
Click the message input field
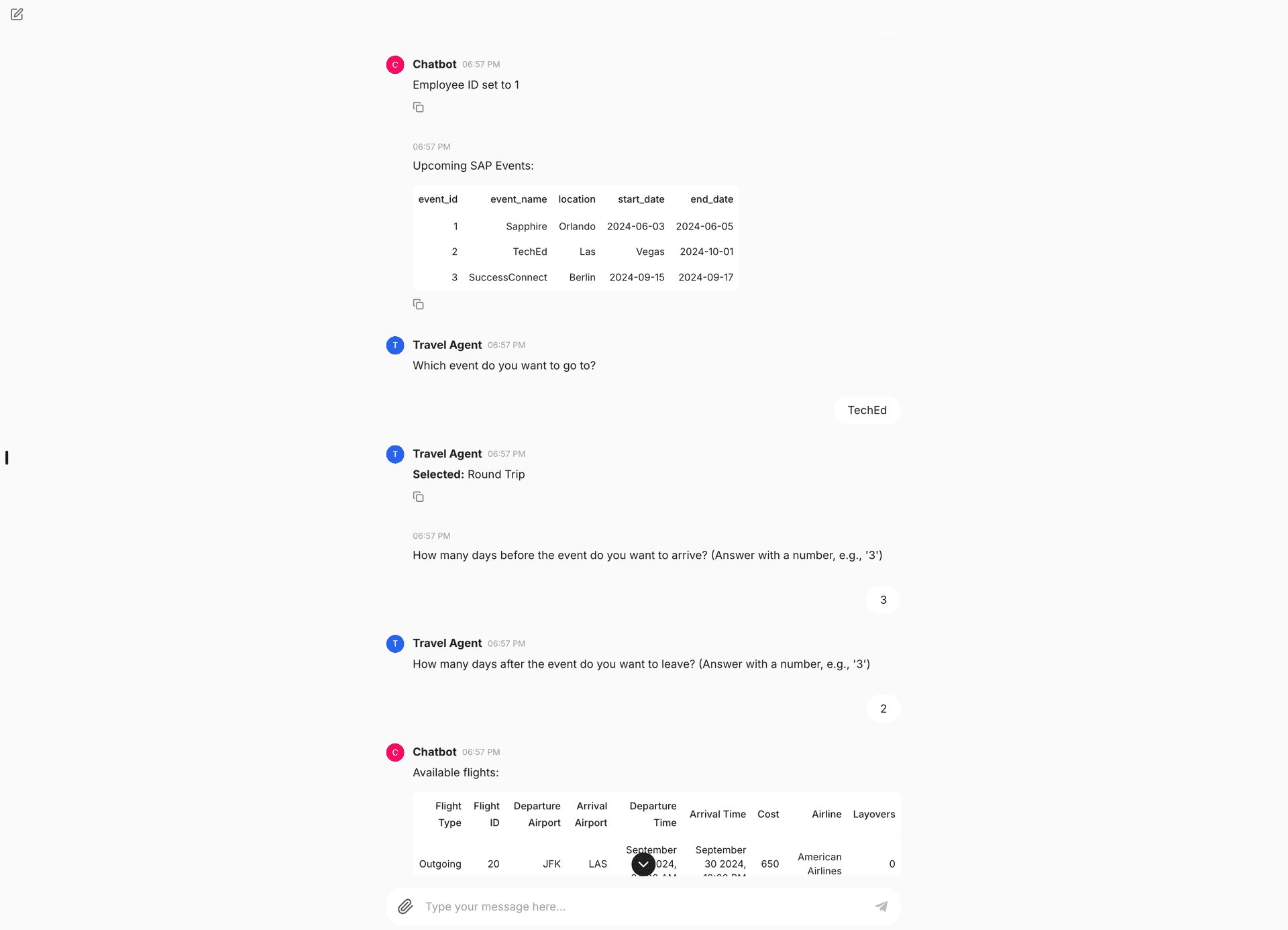point(643,906)
